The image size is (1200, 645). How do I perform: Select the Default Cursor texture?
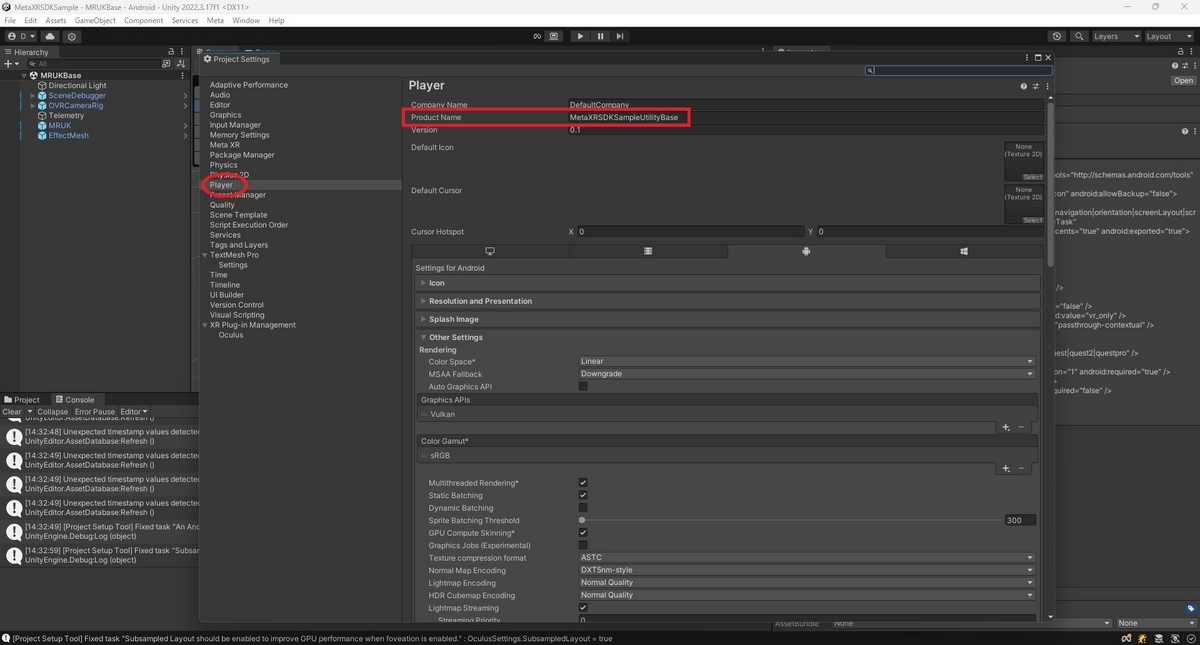click(x=1023, y=204)
